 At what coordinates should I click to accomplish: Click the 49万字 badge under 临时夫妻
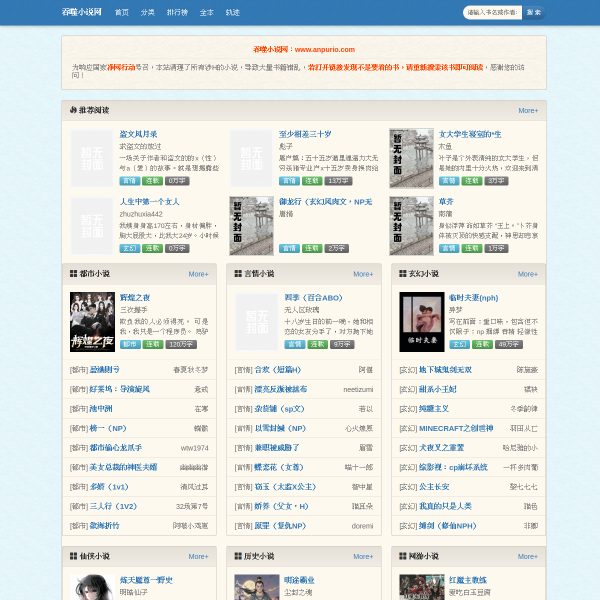[x=509, y=344]
